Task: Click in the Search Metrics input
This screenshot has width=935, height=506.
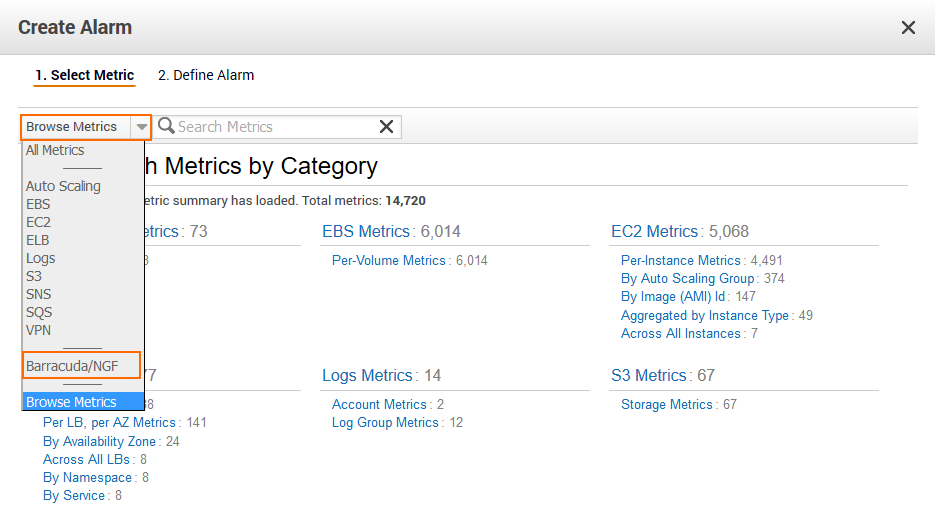Action: (x=277, y=127)
